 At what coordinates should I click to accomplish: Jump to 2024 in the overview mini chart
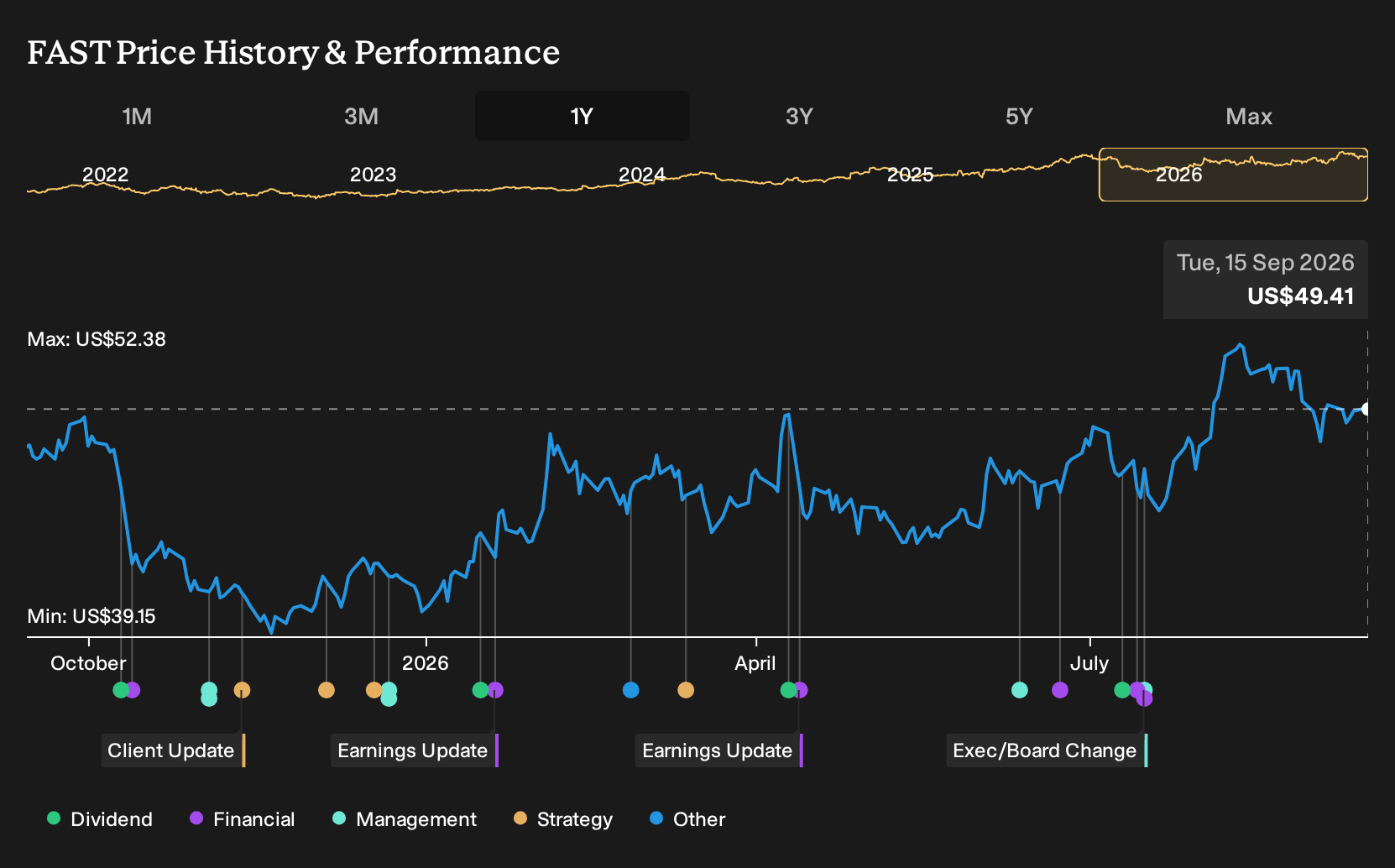click(x=642, y=175)
